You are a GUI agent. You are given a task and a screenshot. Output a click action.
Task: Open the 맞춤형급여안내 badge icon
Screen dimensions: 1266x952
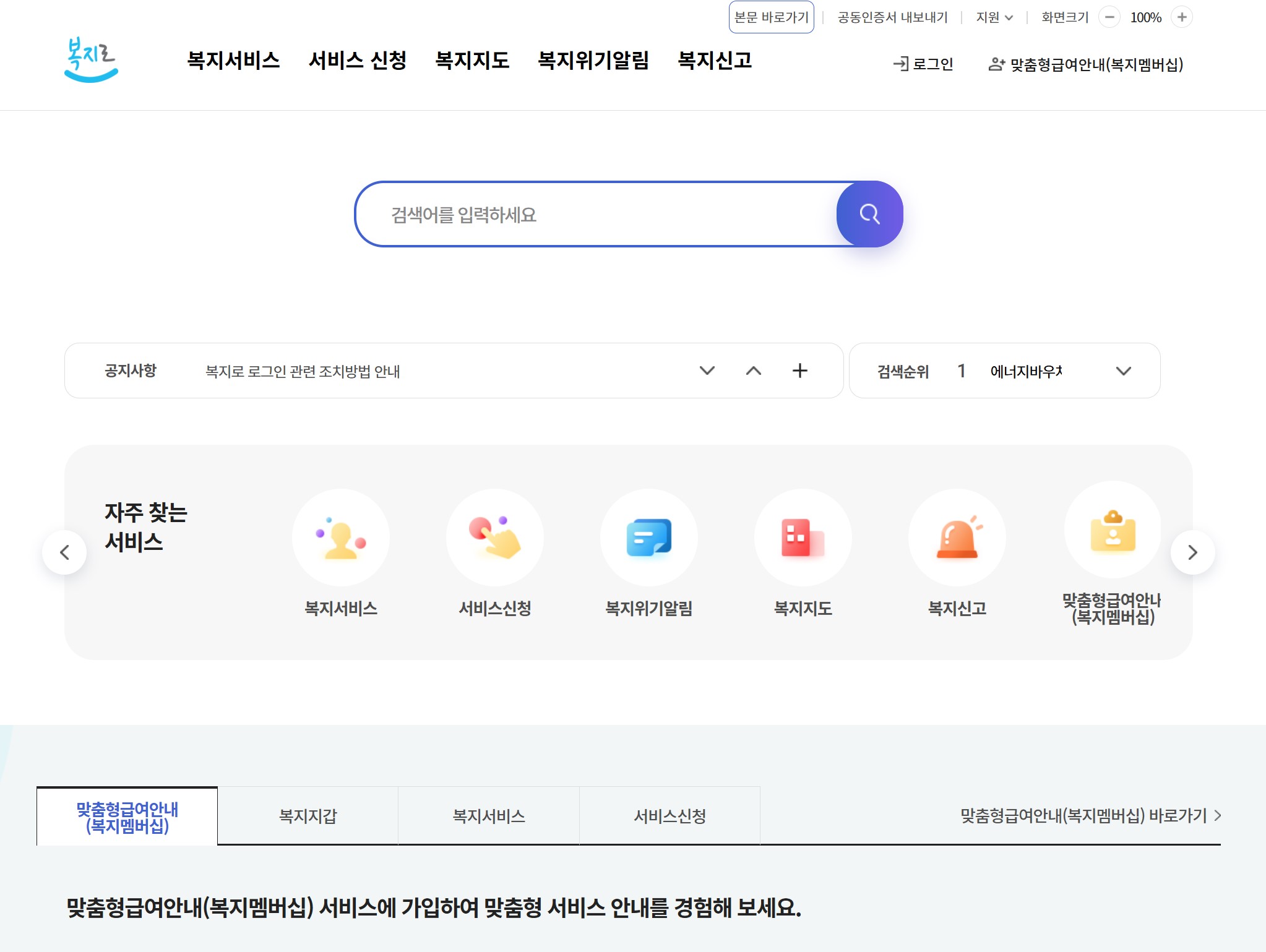[1113, 530]
